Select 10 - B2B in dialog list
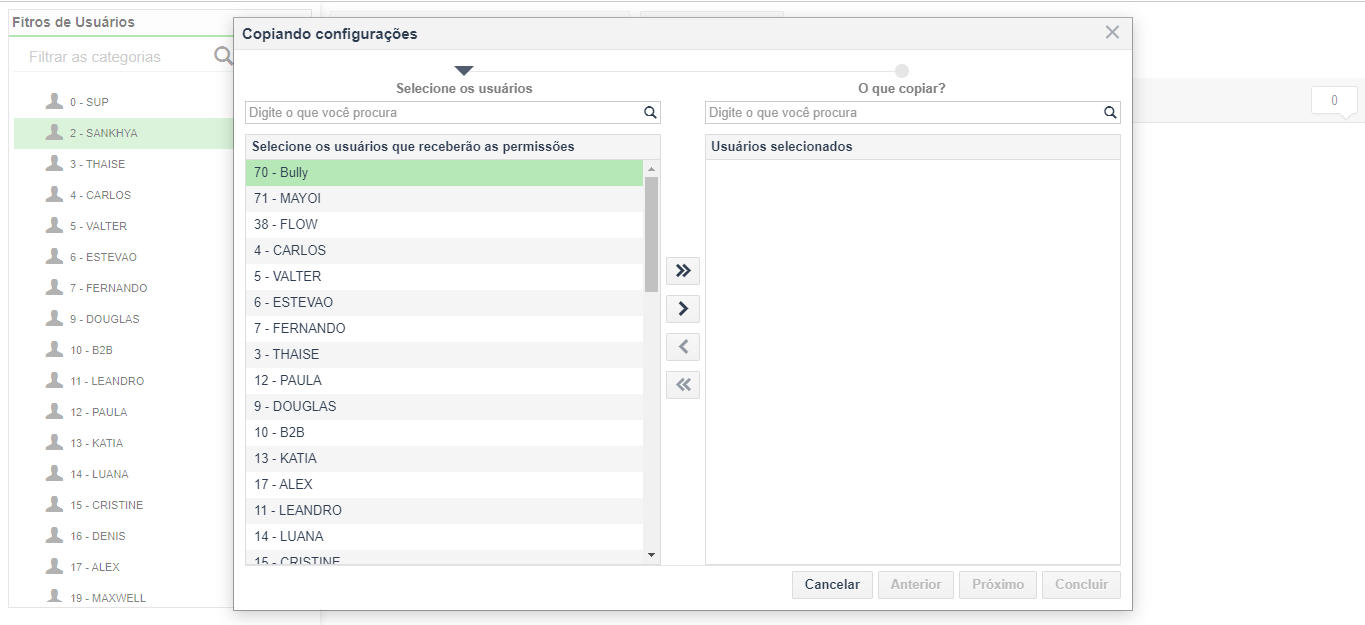Viewport: 1365px width, 625px height. tap(444, 433)
